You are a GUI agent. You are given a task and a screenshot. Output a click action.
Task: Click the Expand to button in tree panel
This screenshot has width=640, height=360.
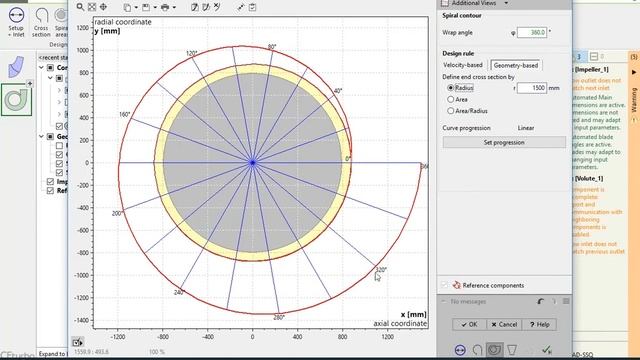(x=52, y=354)
